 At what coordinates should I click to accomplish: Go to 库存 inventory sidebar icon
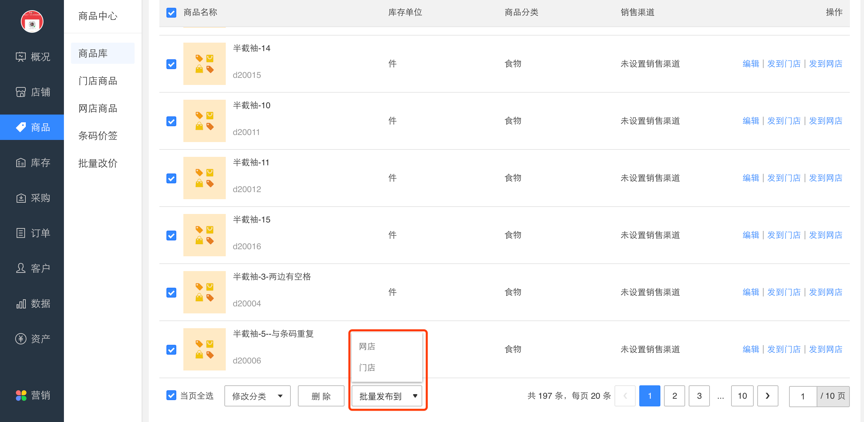(x=21, y=163)
